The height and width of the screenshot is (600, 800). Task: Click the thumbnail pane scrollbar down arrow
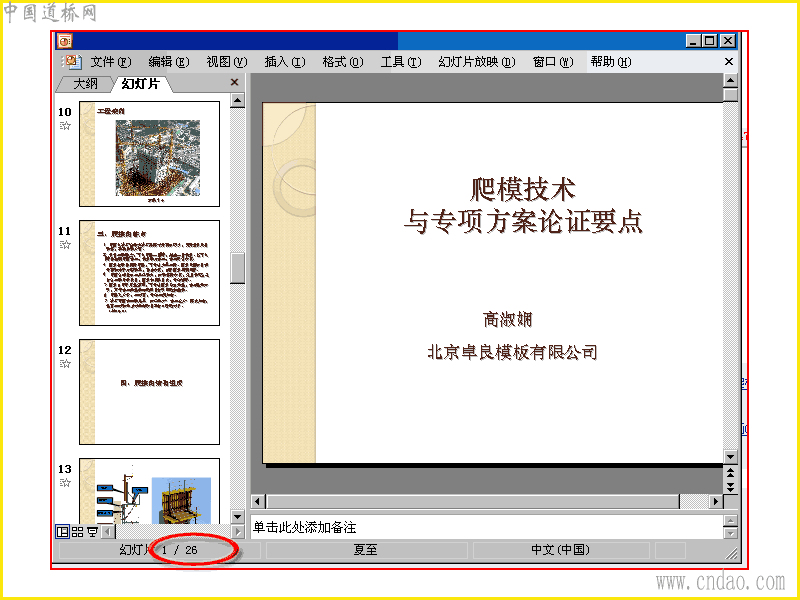click(x=237, y=516)
